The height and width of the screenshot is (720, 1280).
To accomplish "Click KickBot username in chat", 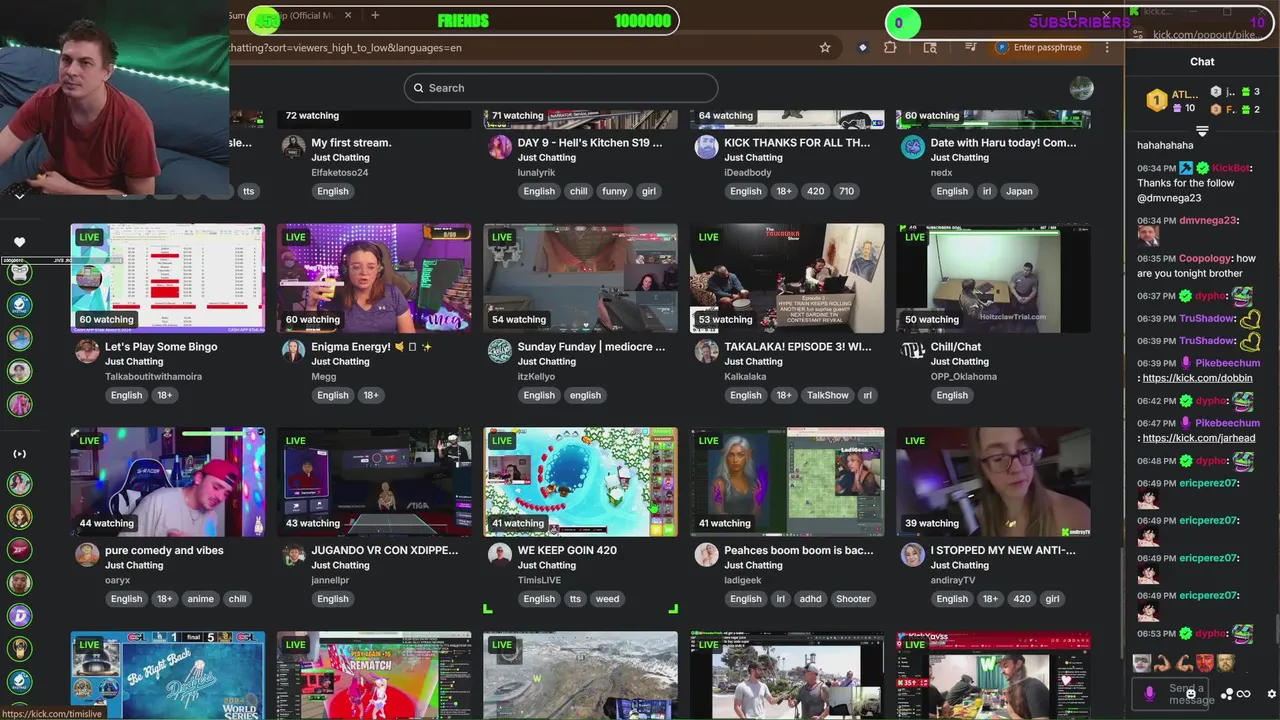I will click(1231, 168).
